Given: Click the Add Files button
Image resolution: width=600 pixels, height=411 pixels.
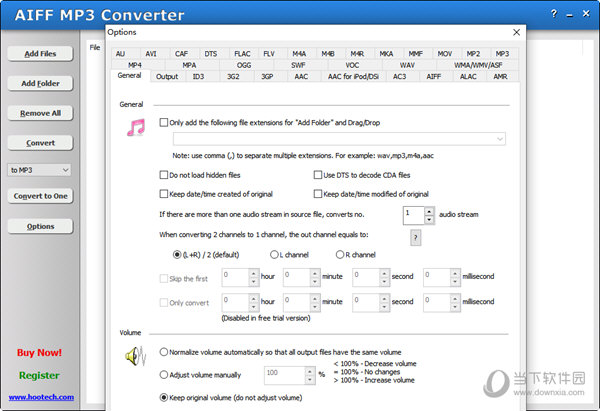Looking at the screenshot, I should click(40, 54).
